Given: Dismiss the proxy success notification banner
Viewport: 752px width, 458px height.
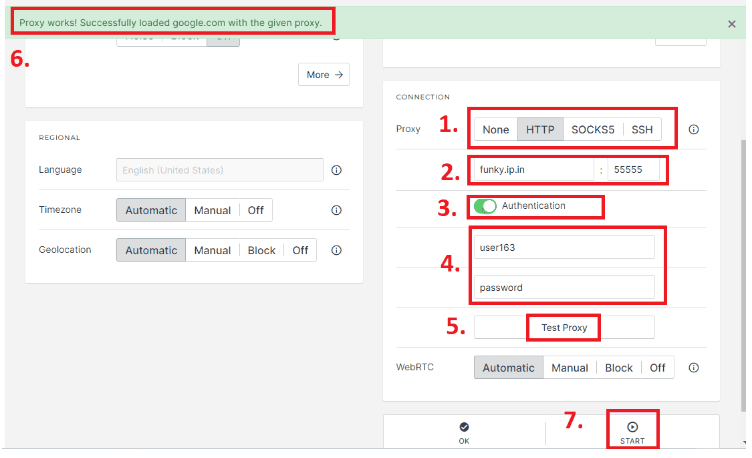Looking at the screenshot, I should coord(732,23).
